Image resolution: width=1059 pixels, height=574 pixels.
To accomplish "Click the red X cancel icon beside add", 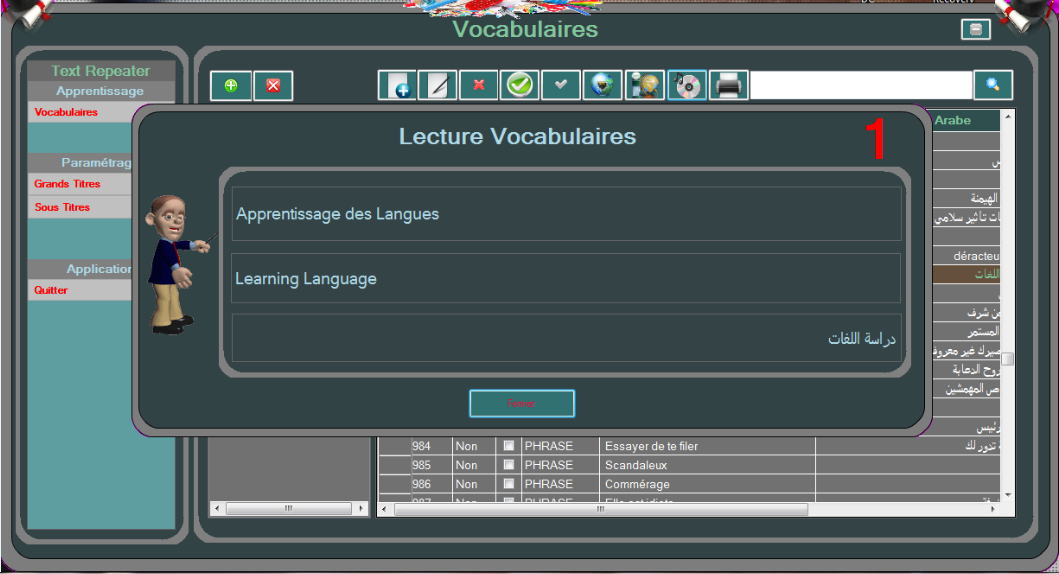I will pyautogui.click(x=273, y=86).
